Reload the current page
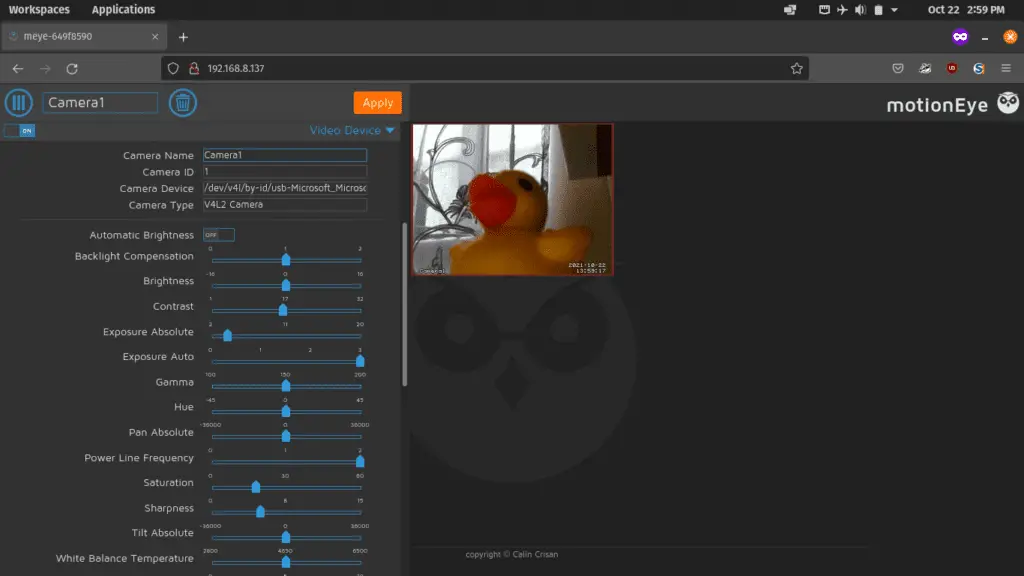 (x=72, y=69)
